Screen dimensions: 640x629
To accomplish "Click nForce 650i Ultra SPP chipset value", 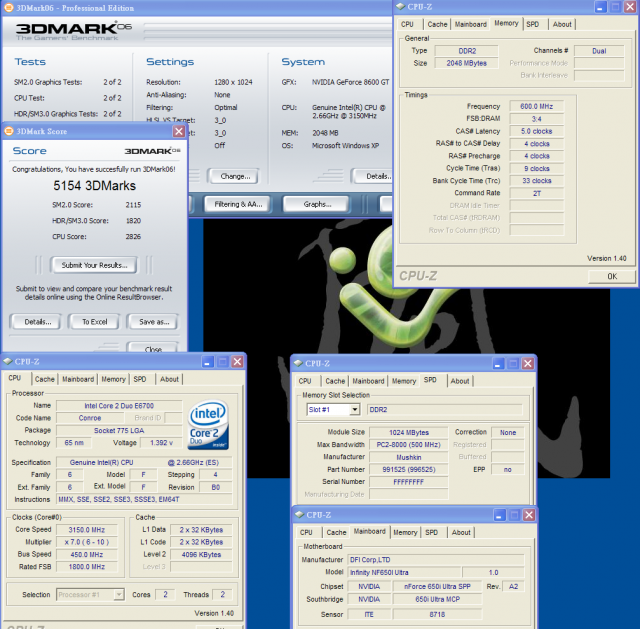I will tap(437, 587).
